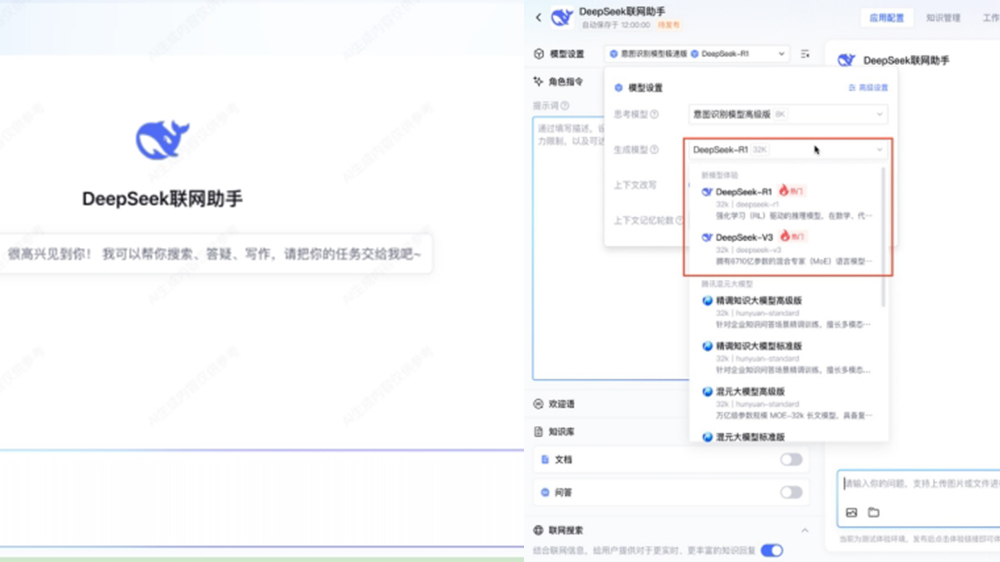1000x562 pixels.
Task: Click the greeting message 很高兴见到你
Action: [214, 254]
